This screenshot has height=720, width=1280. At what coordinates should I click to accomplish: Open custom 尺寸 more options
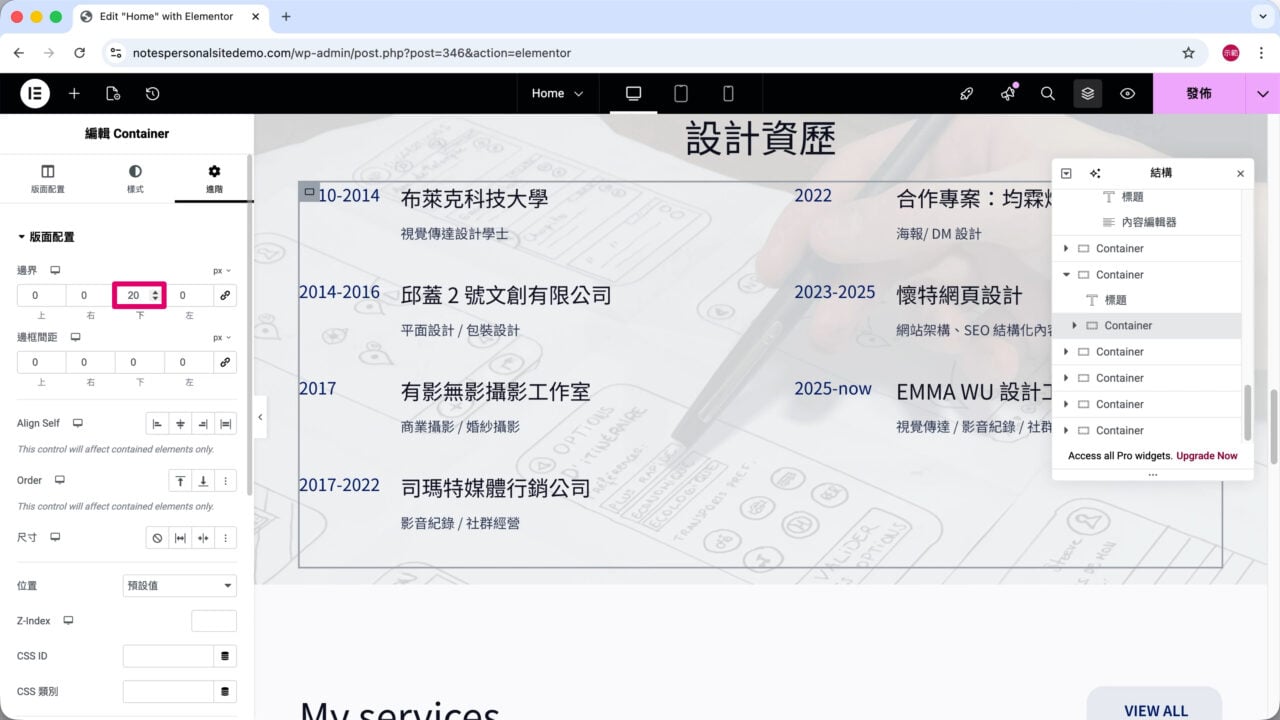(226, 538)
